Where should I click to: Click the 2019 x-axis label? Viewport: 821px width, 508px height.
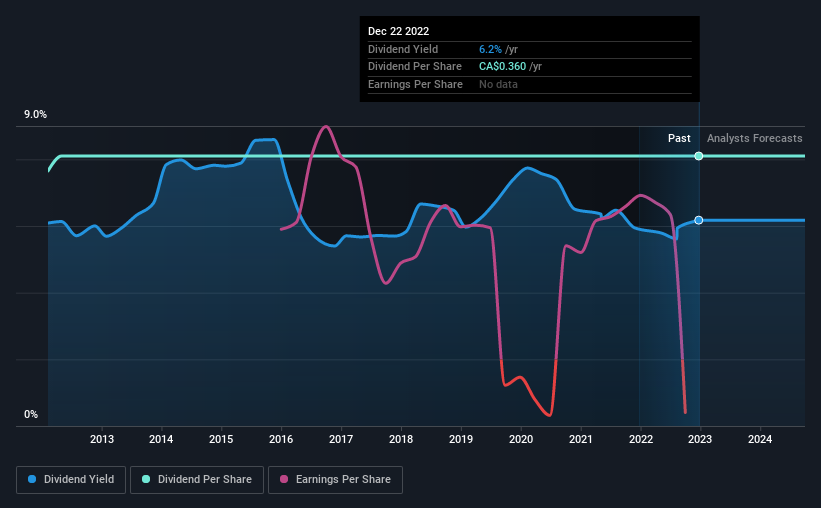point(461,439)
